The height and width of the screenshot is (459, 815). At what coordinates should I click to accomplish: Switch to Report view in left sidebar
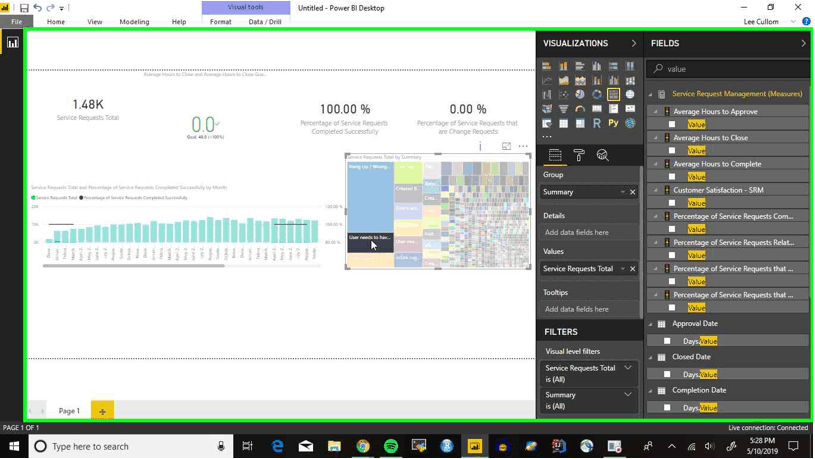point(12,43)
